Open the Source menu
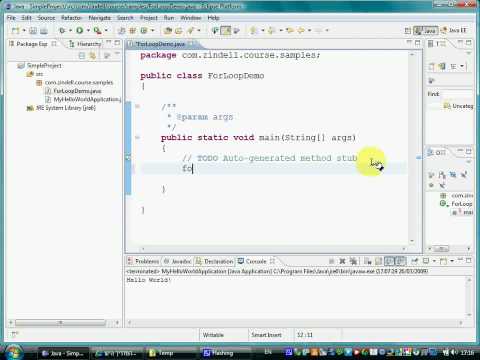 point(46,18)
